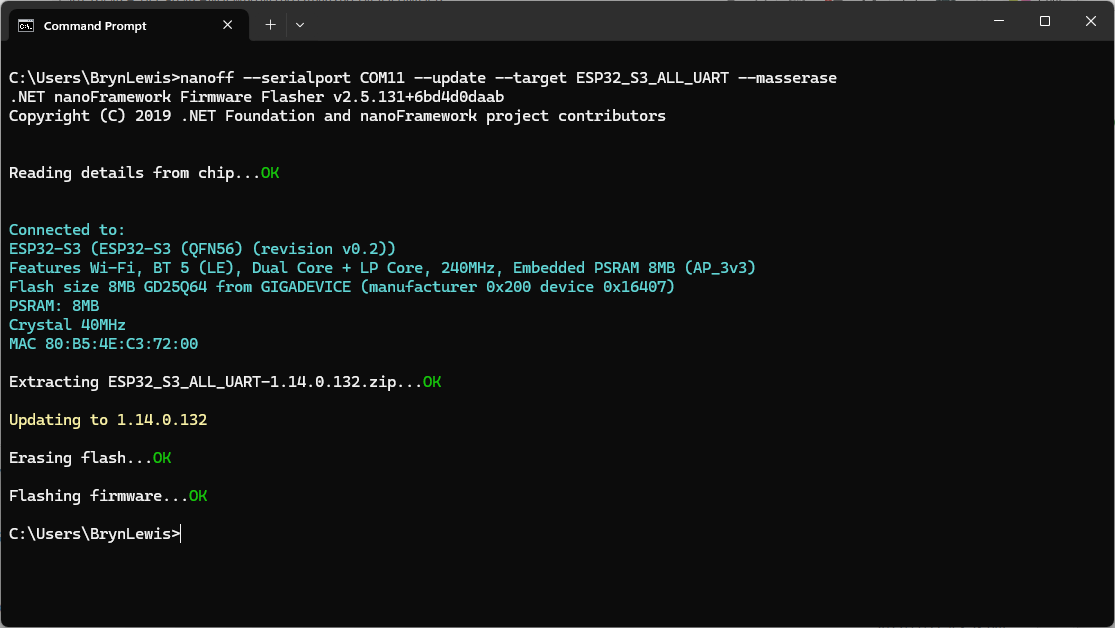The image size is (1115, 628).
Task: Click the MAC address 80:B5:4E:C3:72:00 line
Action: (x=104, y=344)
